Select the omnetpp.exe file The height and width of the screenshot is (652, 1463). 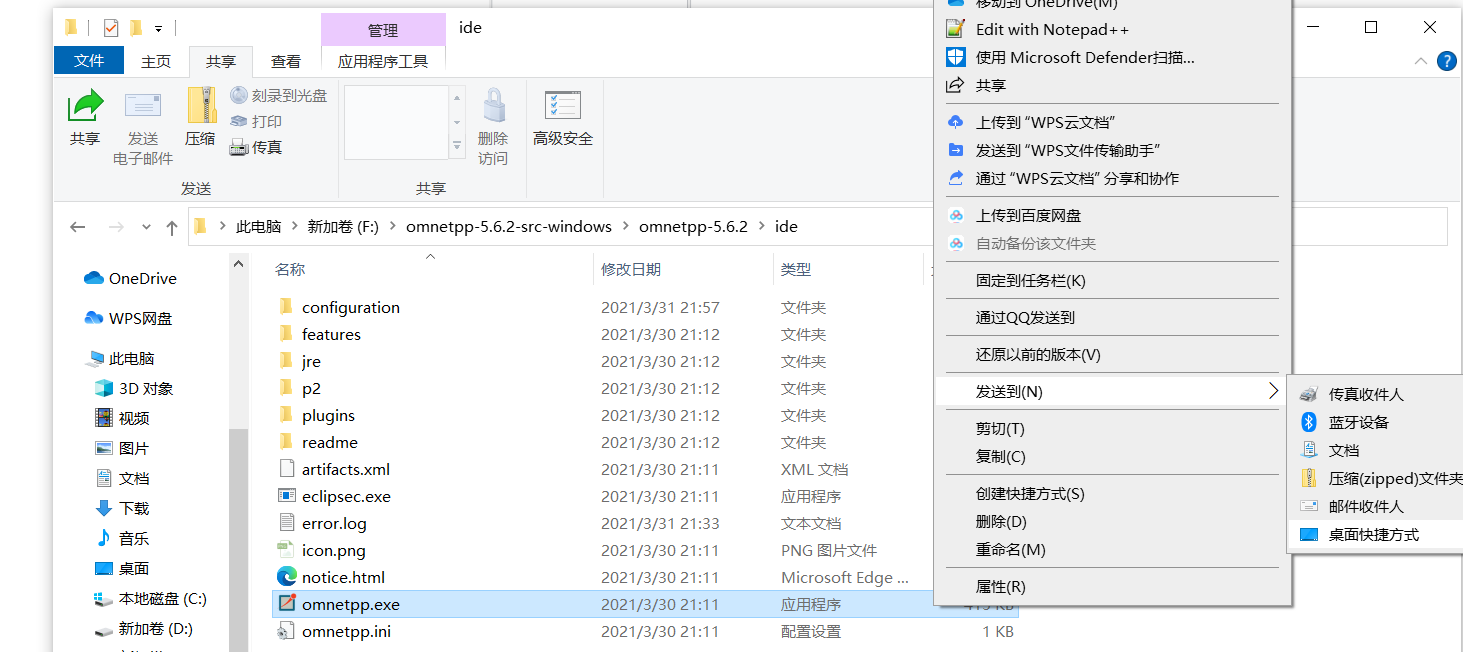click(x=350, y=605)
